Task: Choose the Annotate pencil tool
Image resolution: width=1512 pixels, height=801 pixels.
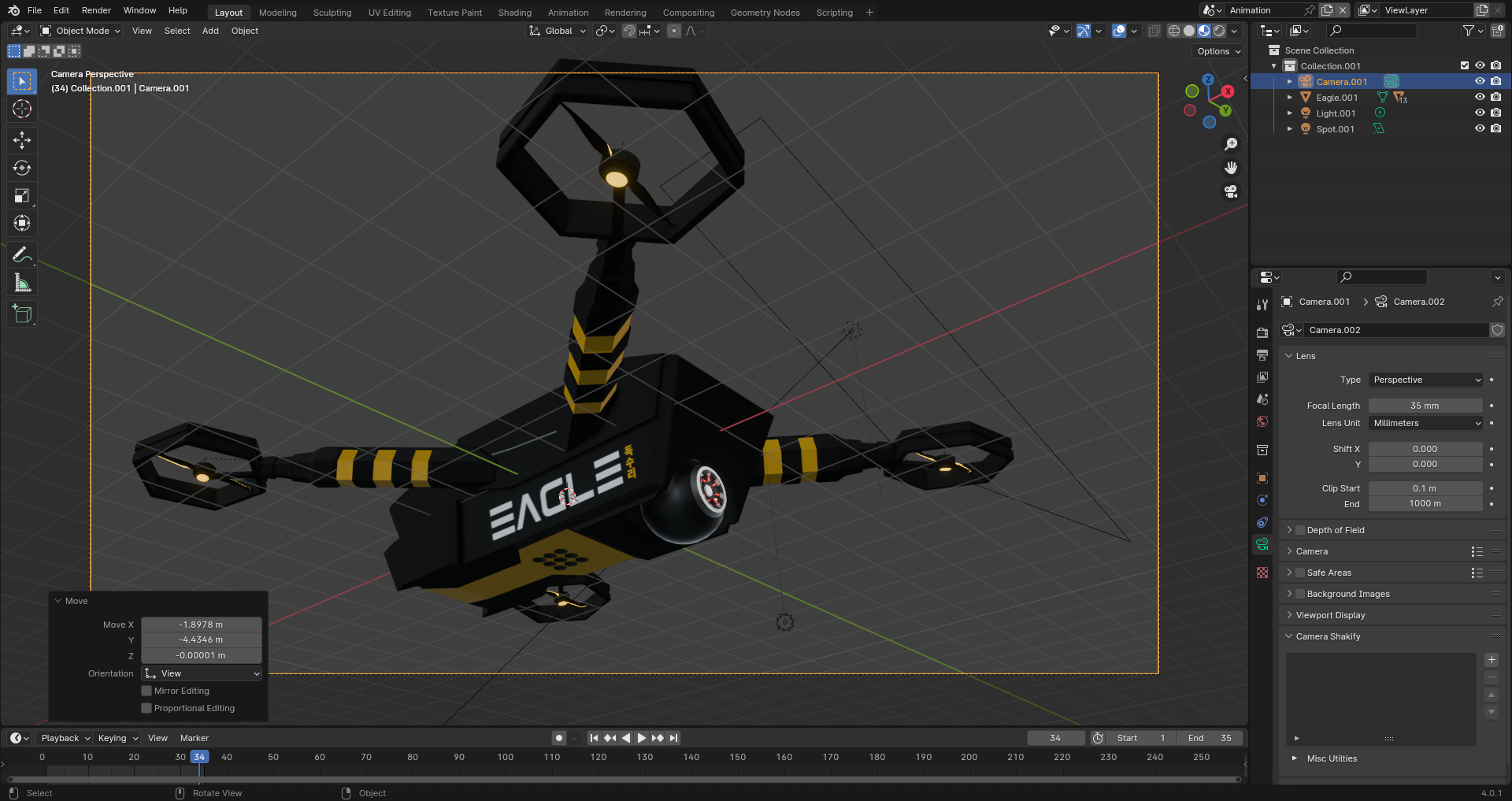Action: point(22,254)
